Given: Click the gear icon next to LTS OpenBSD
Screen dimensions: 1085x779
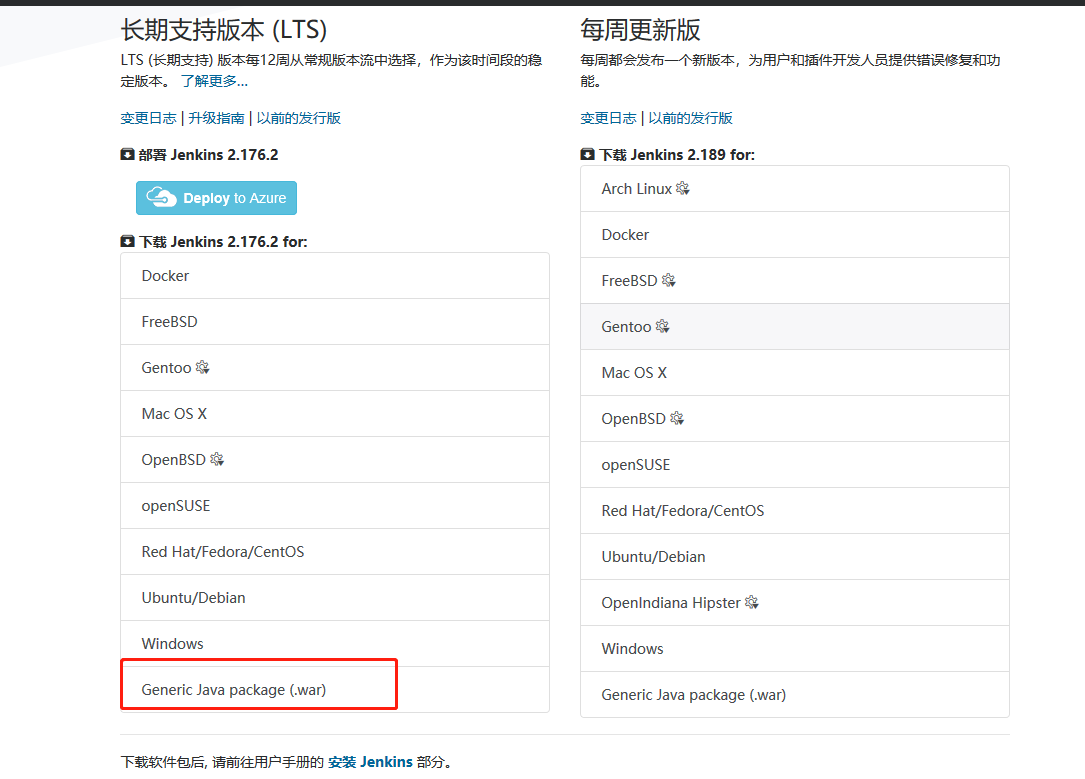Looking at the screenshot, I should (x=217, y=459).
